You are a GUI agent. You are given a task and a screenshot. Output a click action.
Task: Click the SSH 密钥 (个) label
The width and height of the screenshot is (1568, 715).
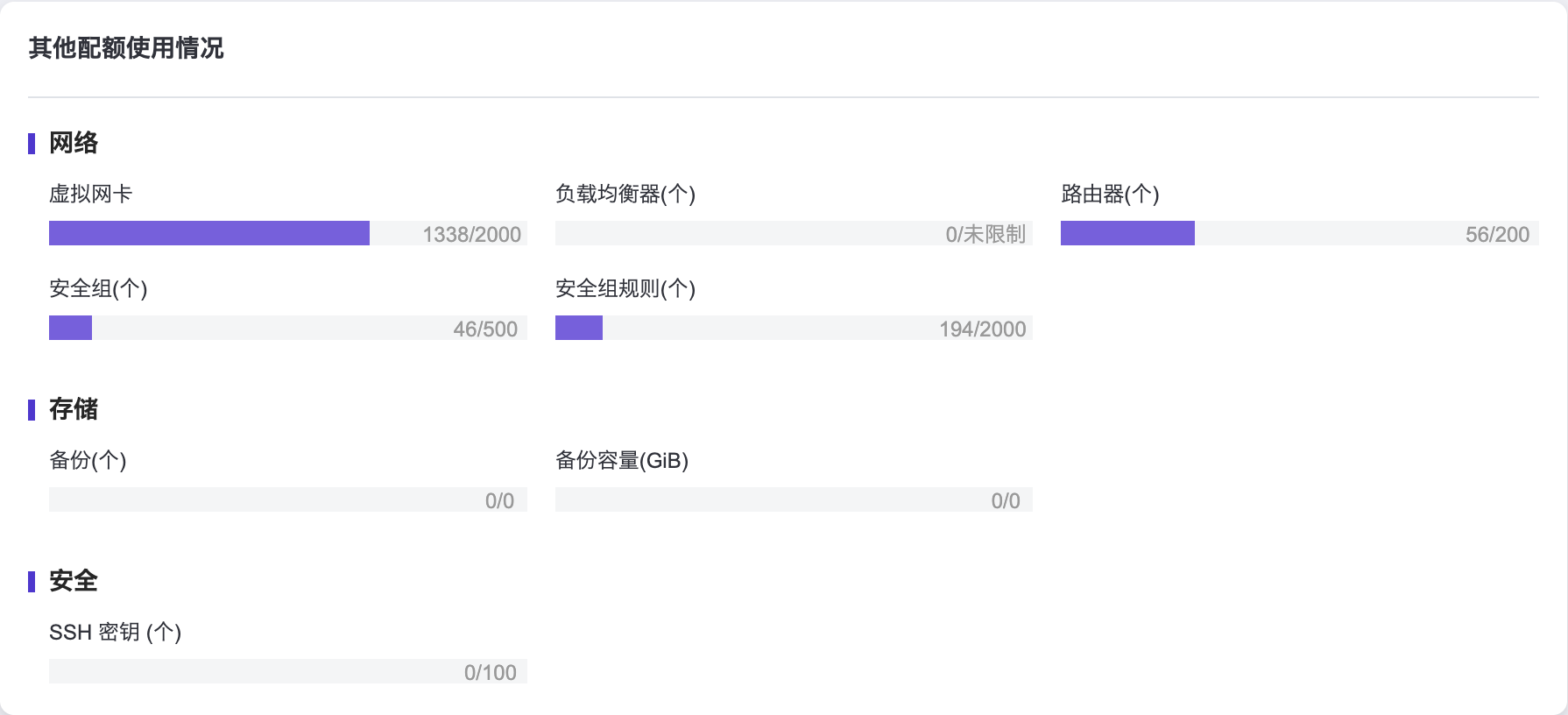[115, 632]
